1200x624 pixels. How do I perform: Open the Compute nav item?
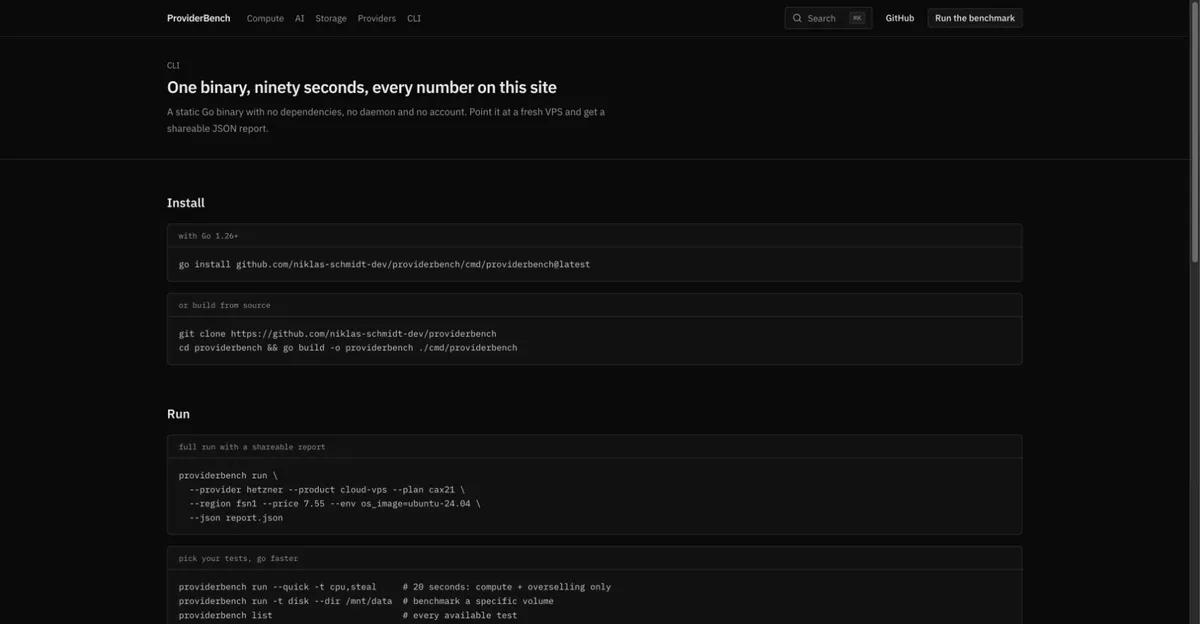265,18
